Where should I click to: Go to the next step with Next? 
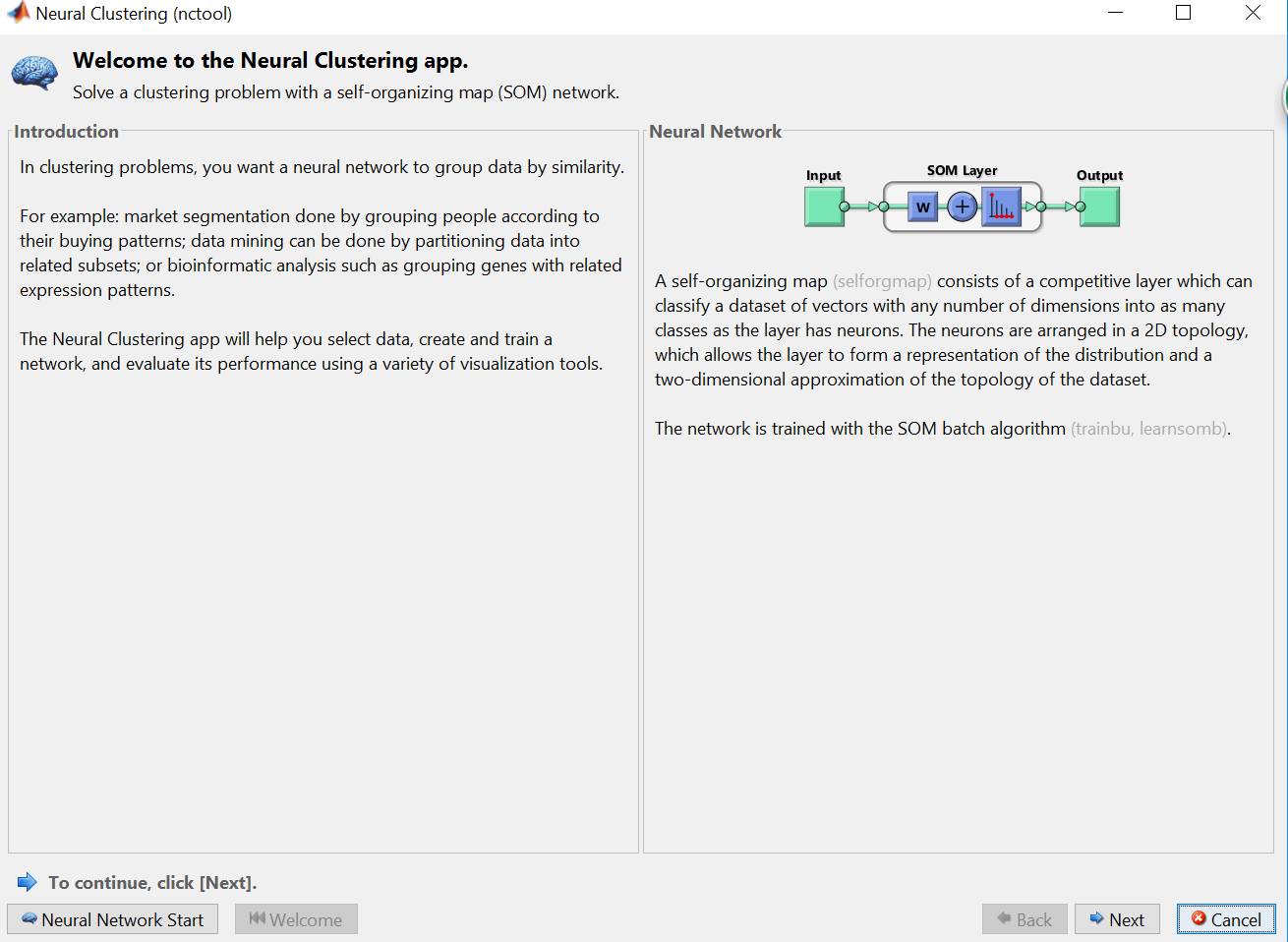(x=1117, y=919)
